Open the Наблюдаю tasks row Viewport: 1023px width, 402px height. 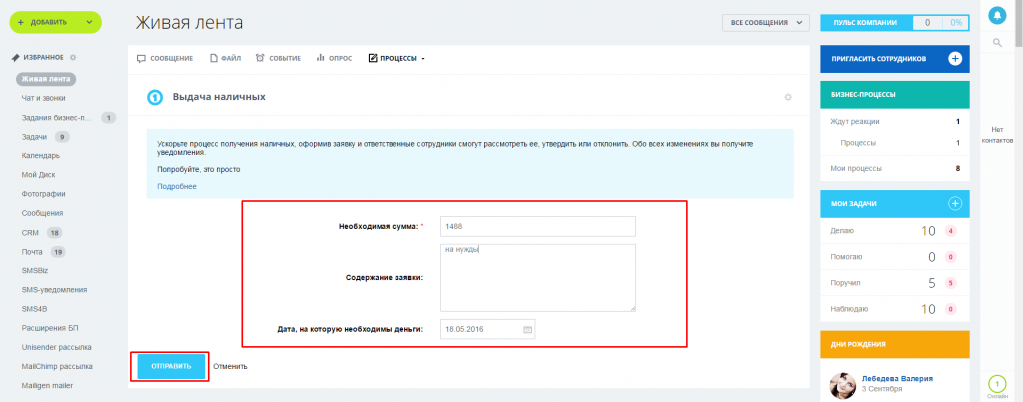(894, 309)
